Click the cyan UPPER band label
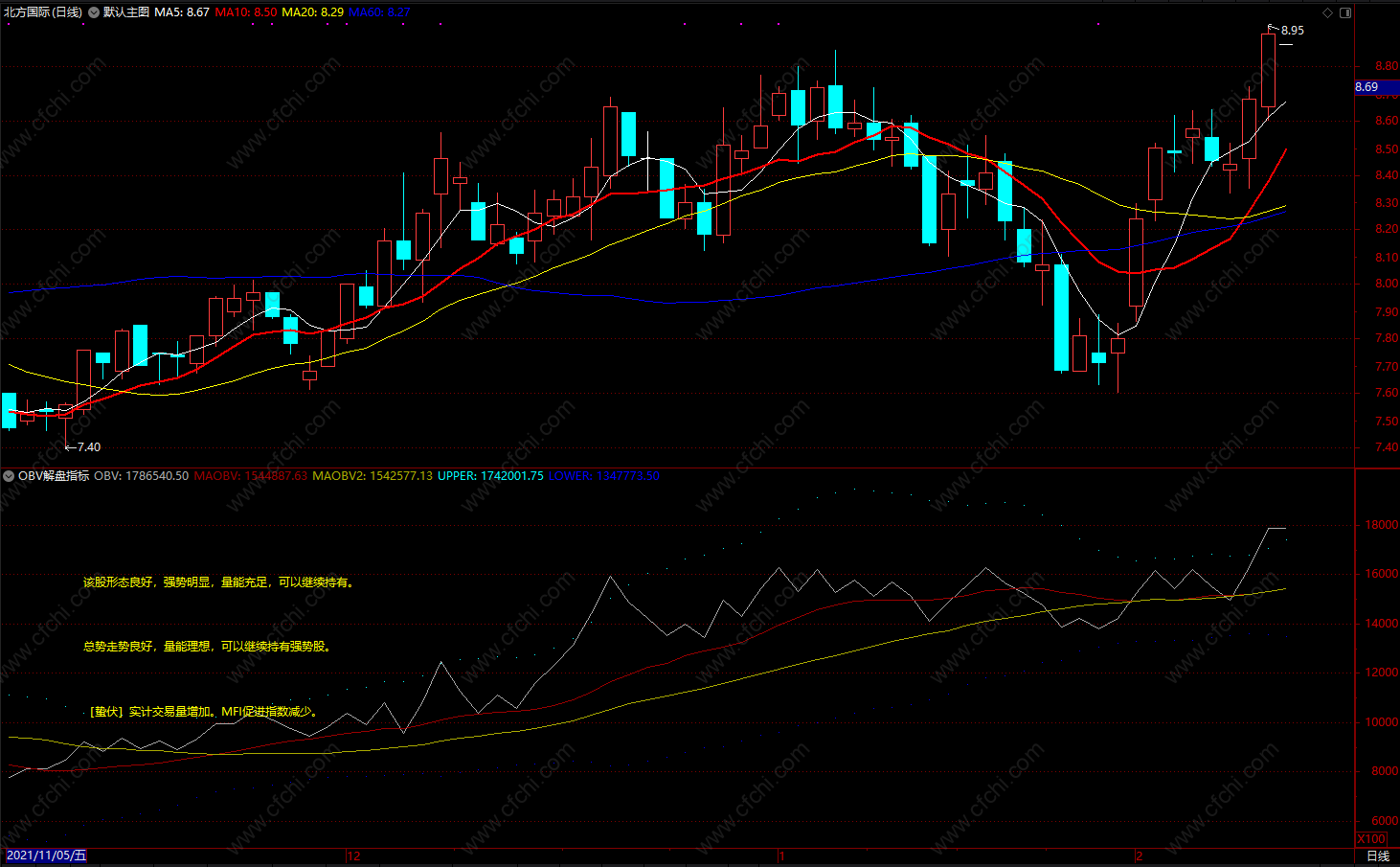1400x867 pixels. click(x=490, y=476)
